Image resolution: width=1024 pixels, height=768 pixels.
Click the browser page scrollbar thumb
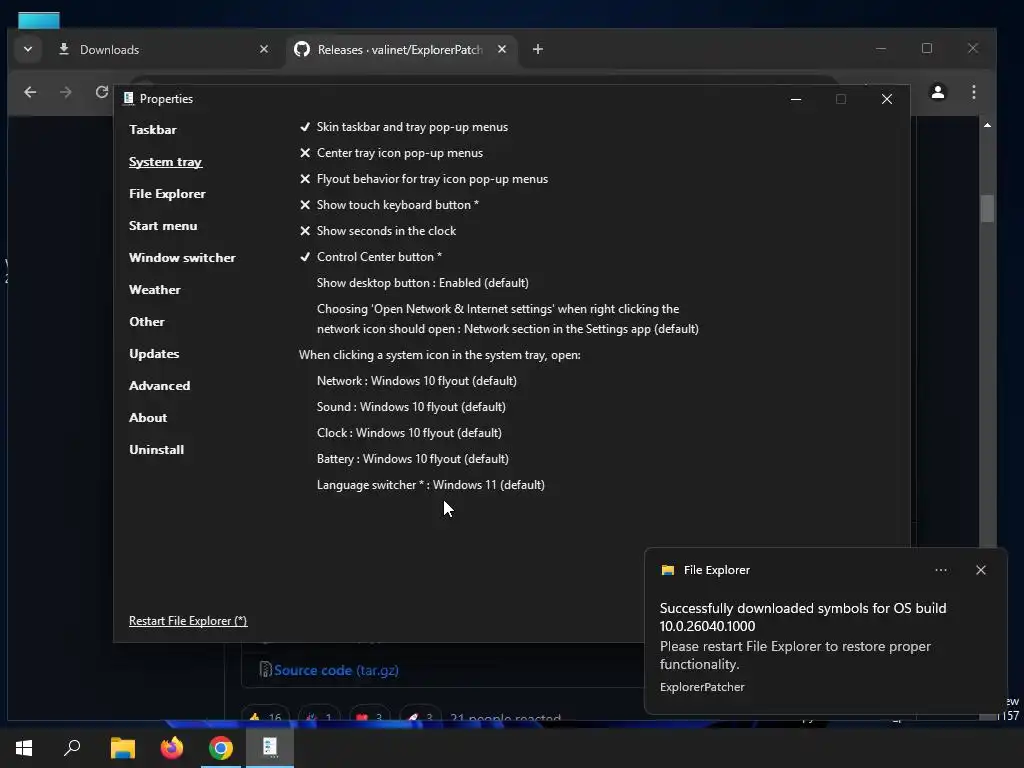(987, 209)
